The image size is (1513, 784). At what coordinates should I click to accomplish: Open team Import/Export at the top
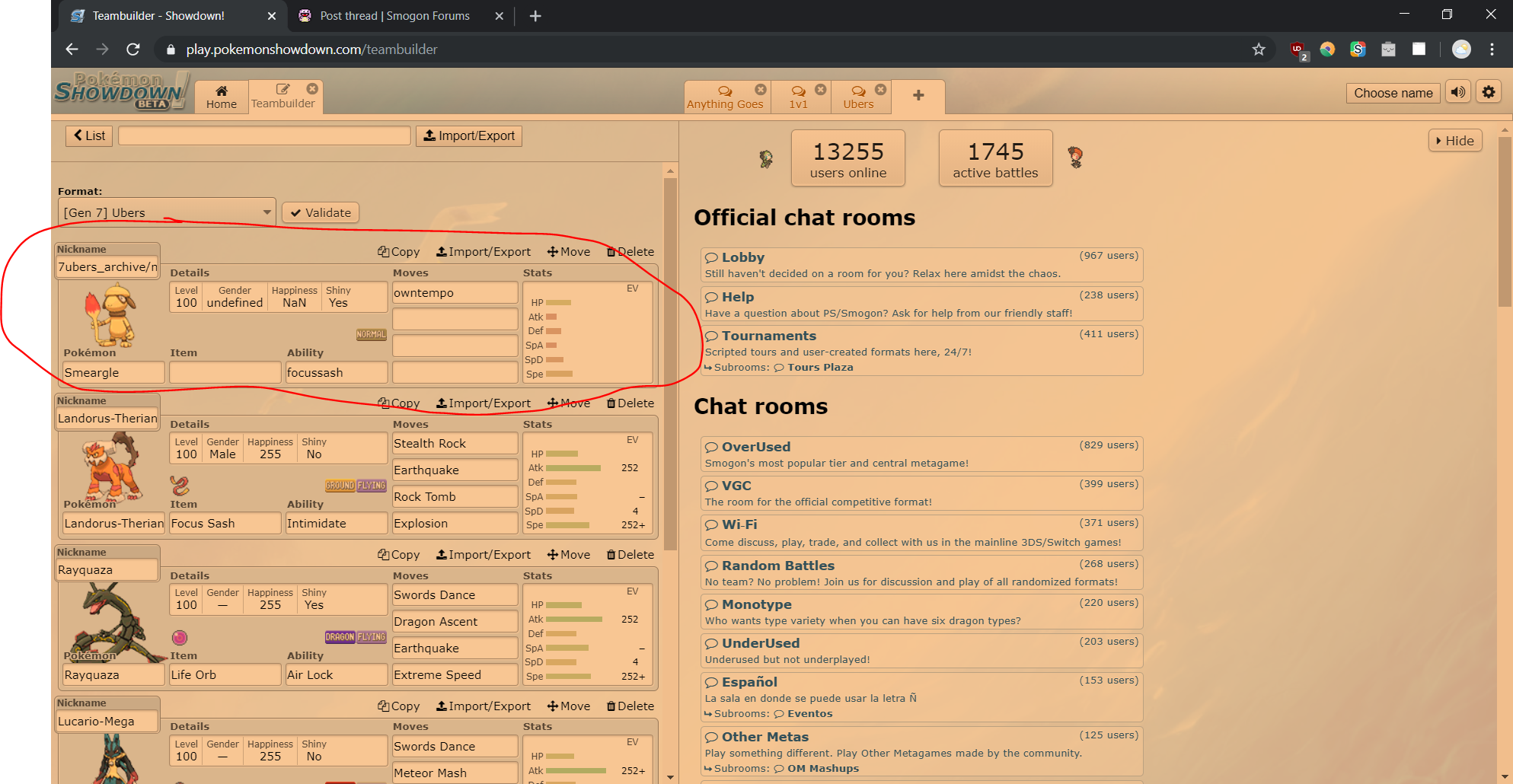[x=469, y=135]
